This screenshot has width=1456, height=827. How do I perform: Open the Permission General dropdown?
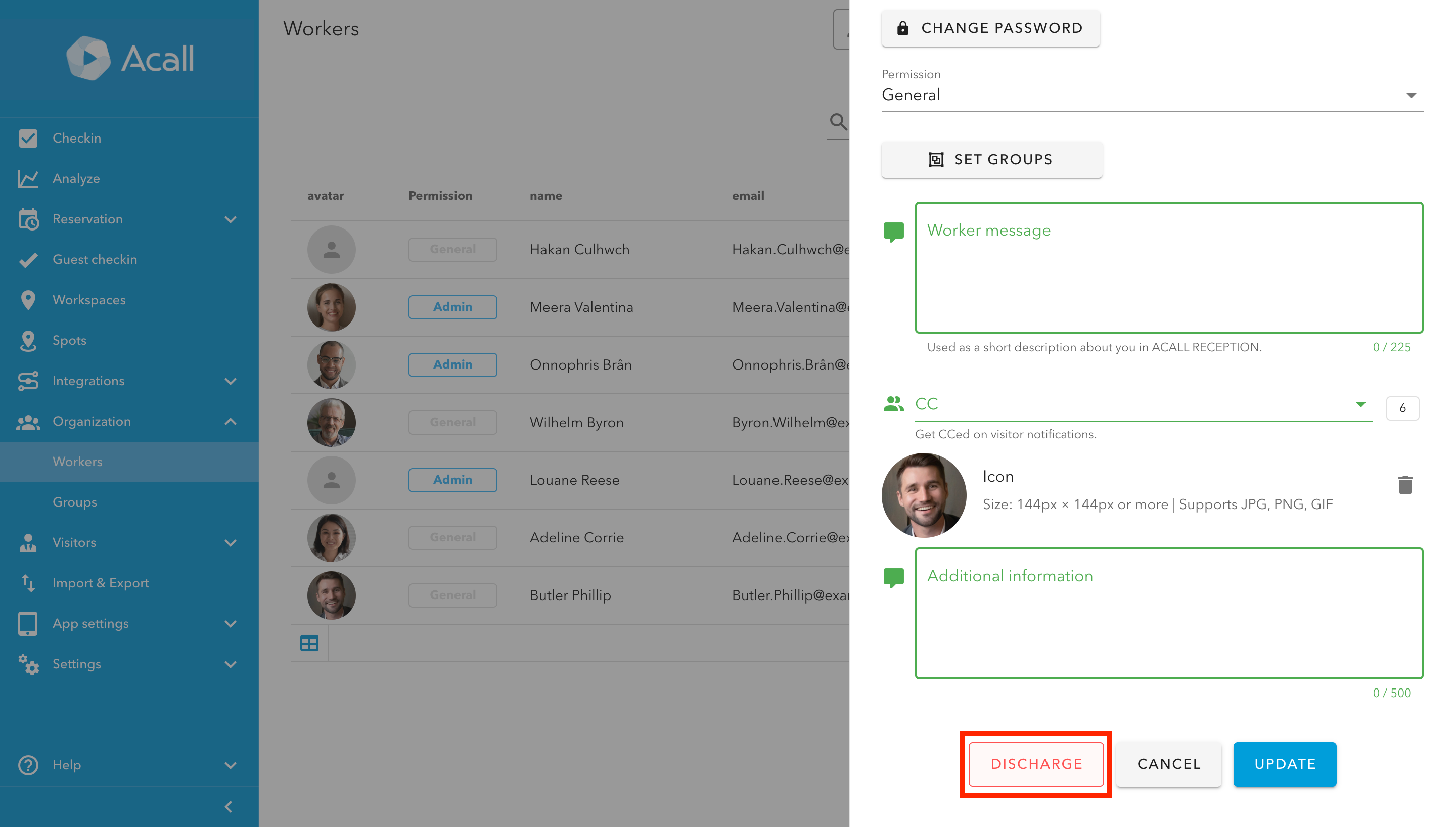coord(1151,95)
